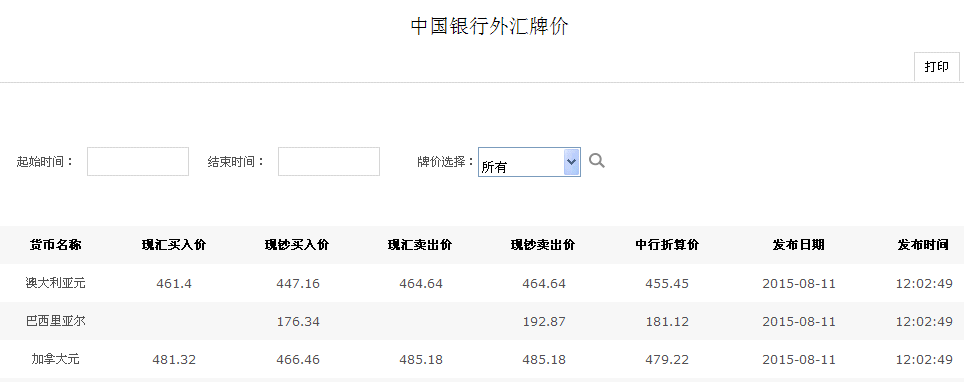Focus the 结束时间 input field
The image size is (964, 382).
[x=329, y=161]
